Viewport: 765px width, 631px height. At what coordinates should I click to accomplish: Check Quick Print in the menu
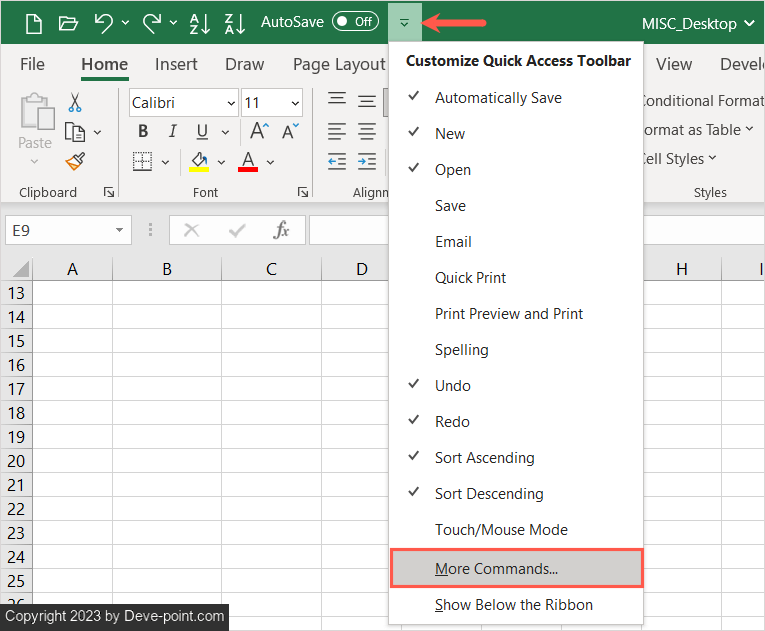pyautogui.click(x=470, y=278)
